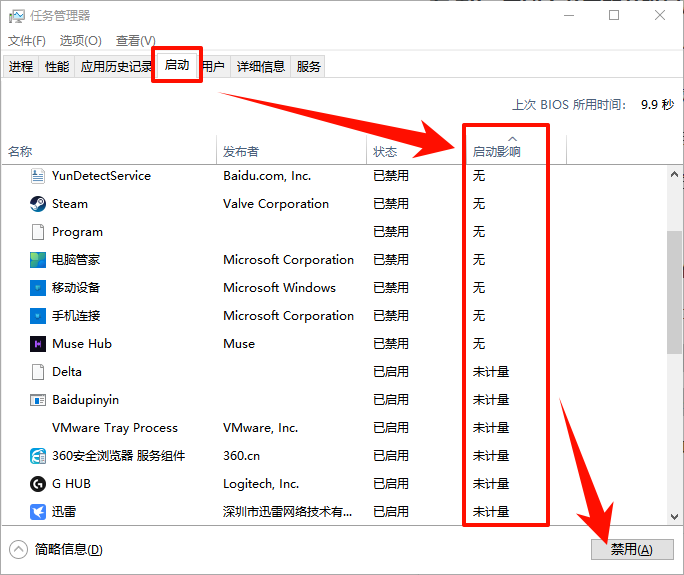
Task: Select the Baidupinyin name text
Action: [x=86, y=400]
